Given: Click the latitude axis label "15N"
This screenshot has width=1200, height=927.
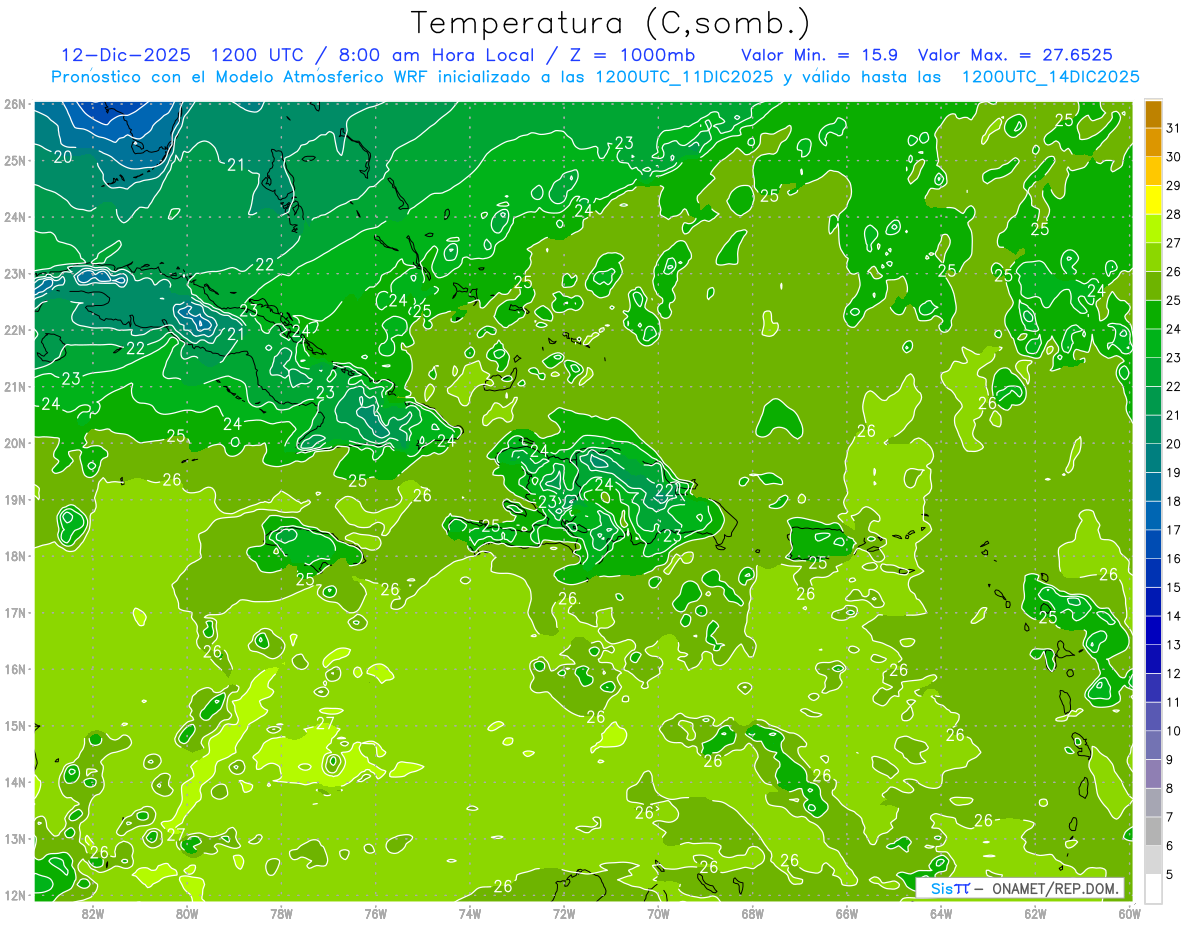Looking at the screenshot, I should click(15, 725).
